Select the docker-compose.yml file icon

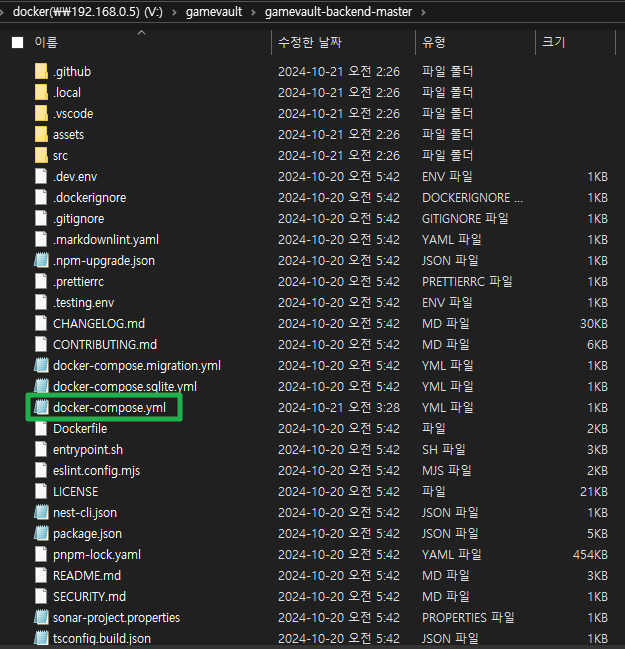pos(41,408)
